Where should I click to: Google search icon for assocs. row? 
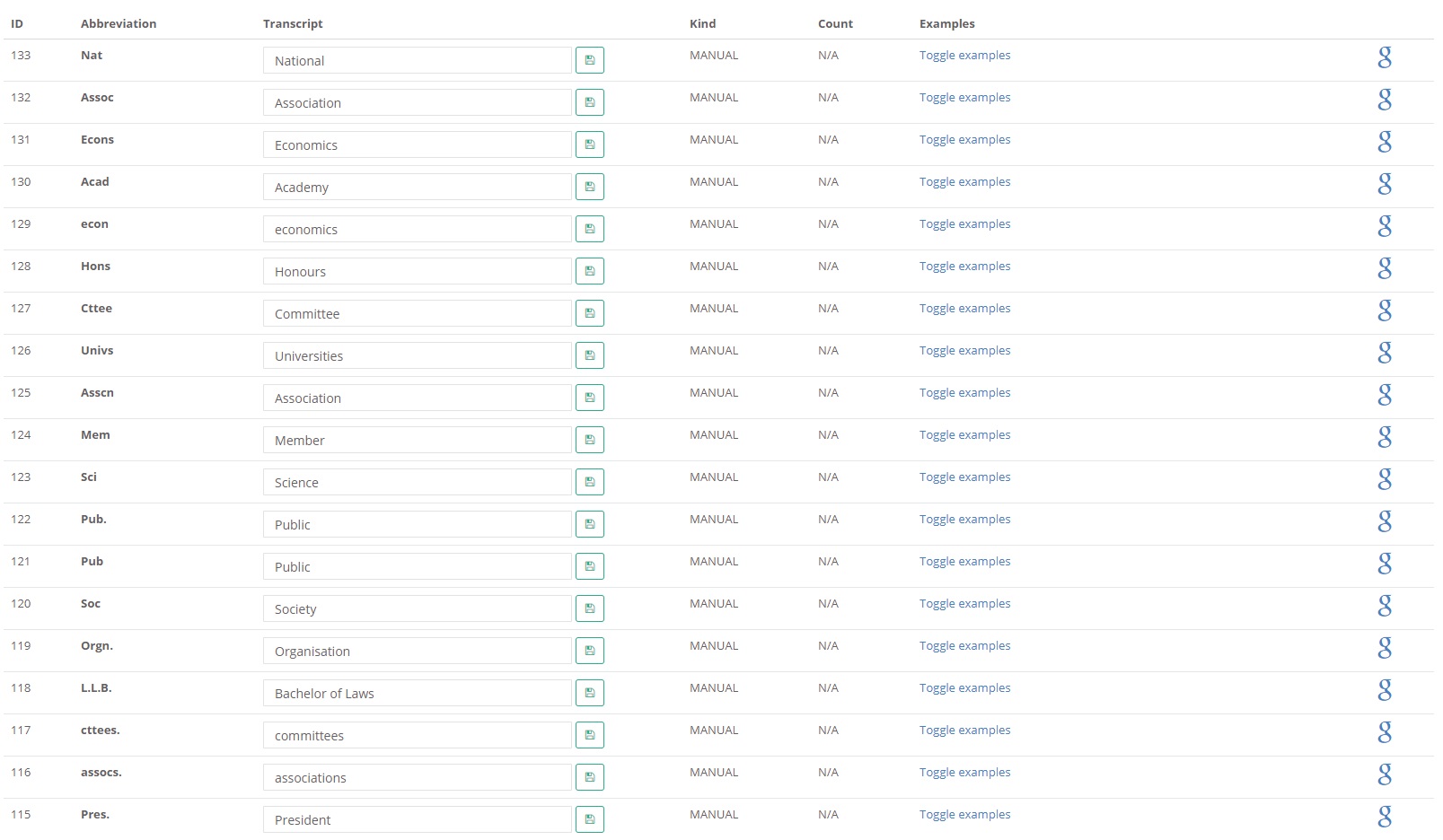pos(1385,774)
